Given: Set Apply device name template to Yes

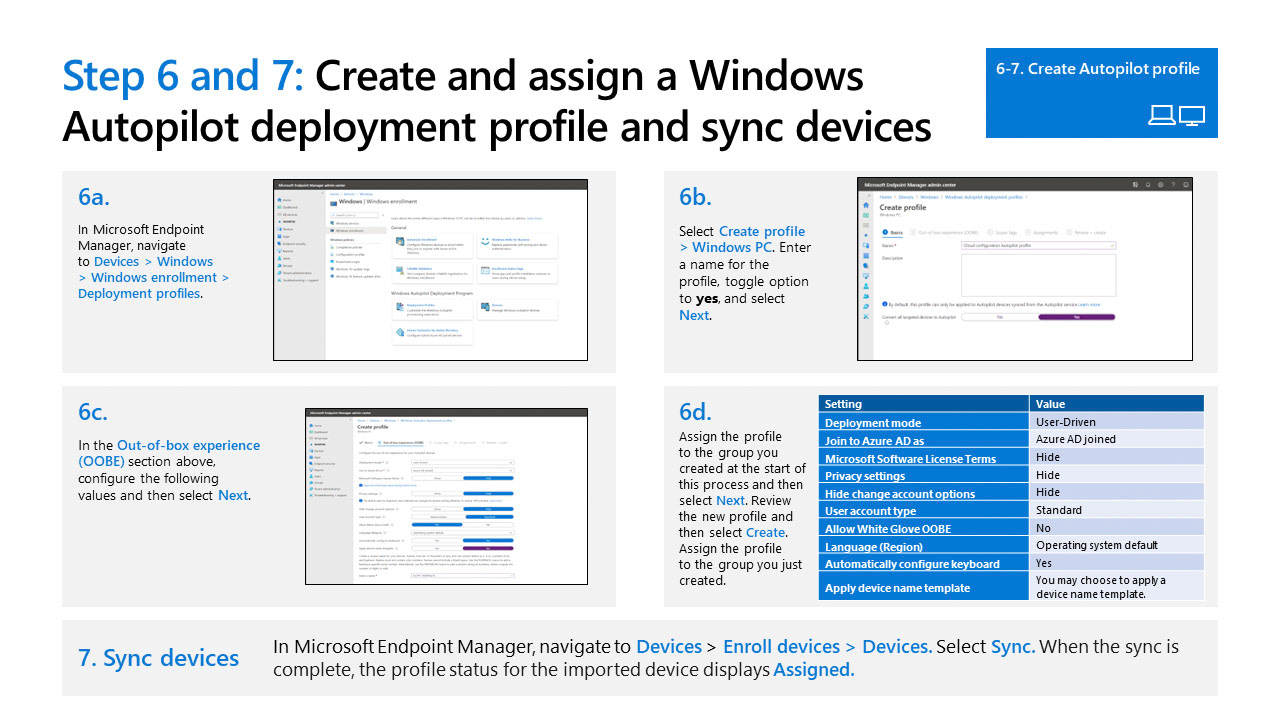Looking at the screenshot, I should [x=488, y=548].
